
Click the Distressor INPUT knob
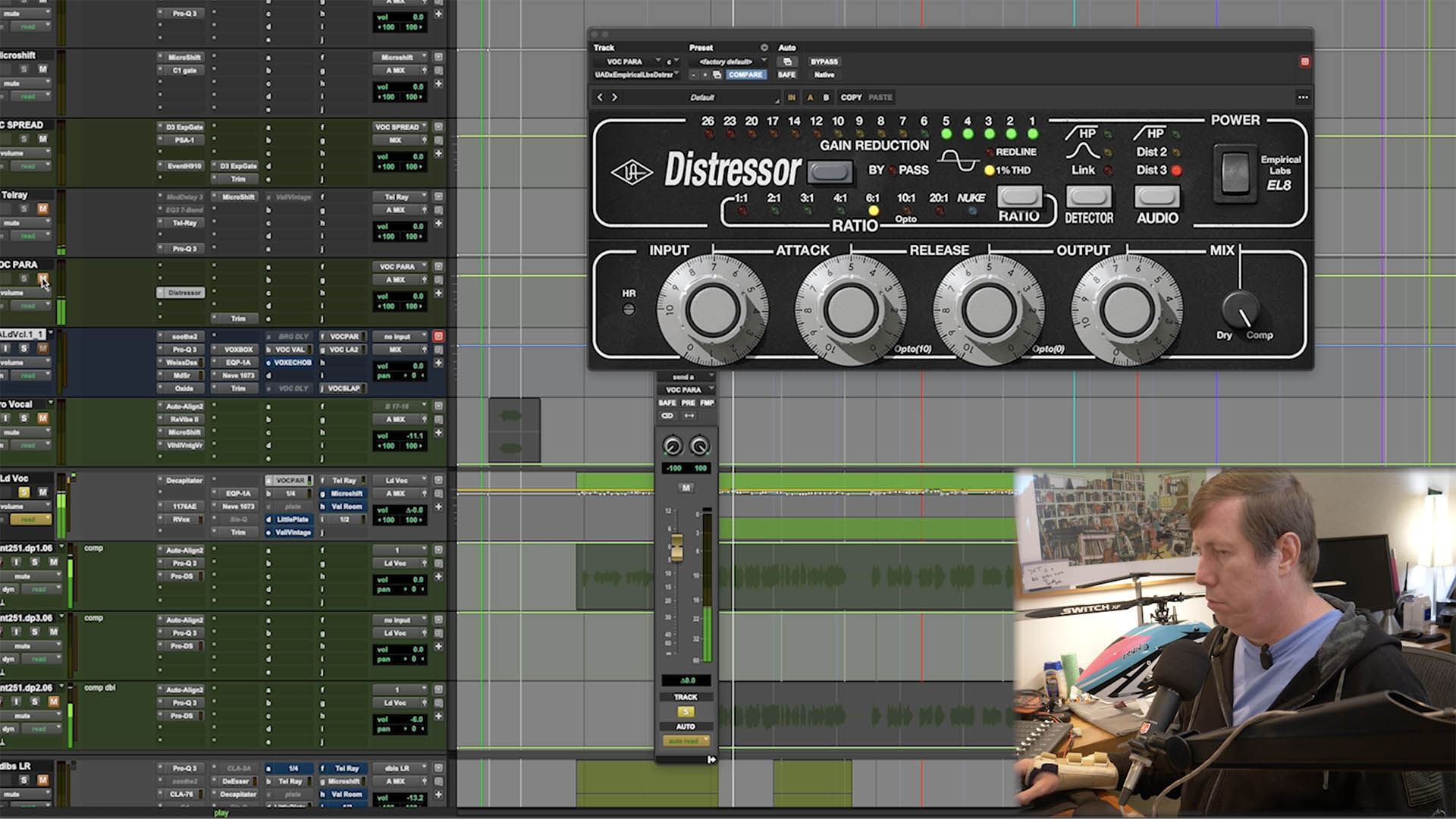point(712,310)
